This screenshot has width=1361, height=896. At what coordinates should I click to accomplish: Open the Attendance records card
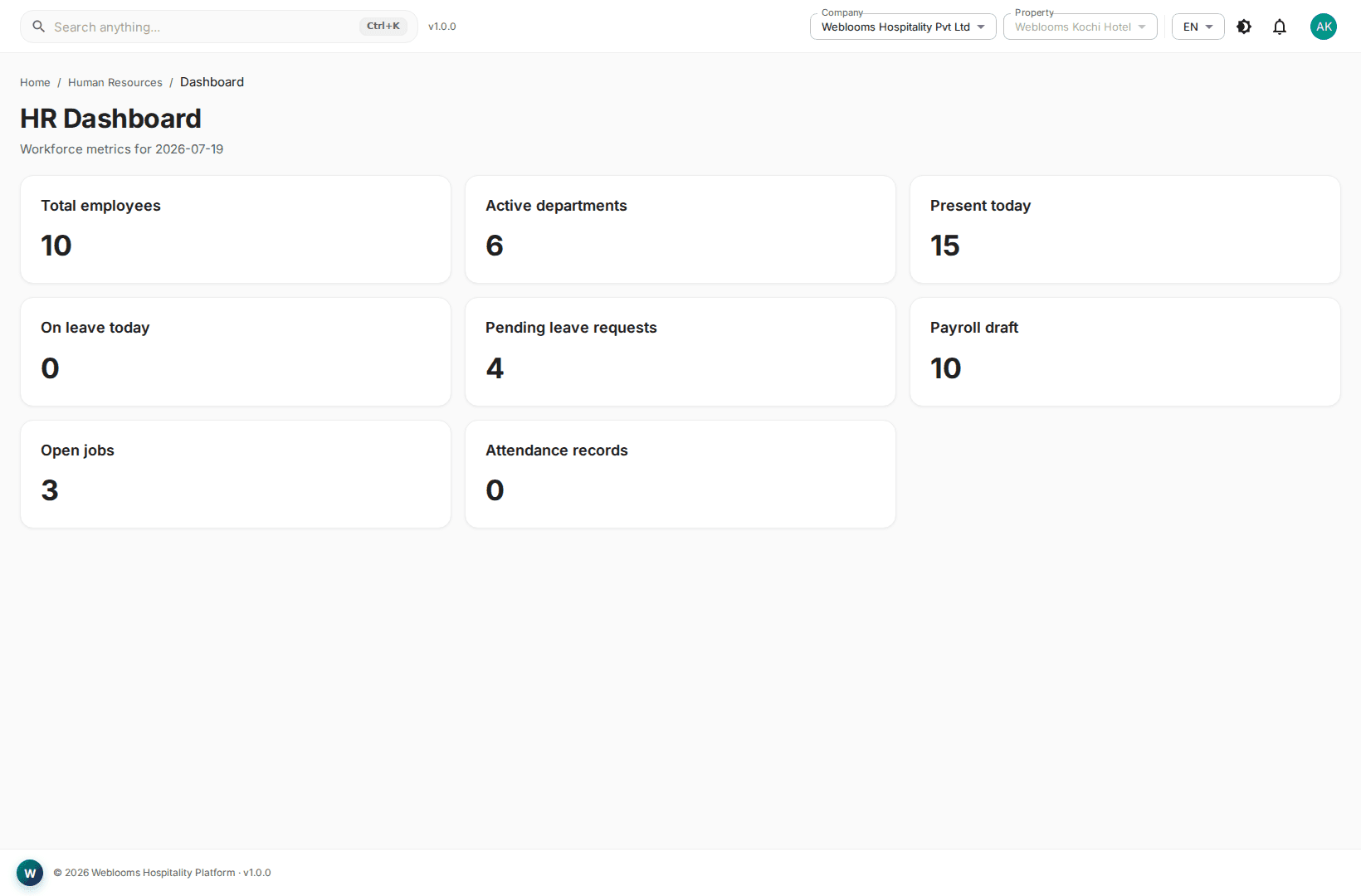point(680,474)
